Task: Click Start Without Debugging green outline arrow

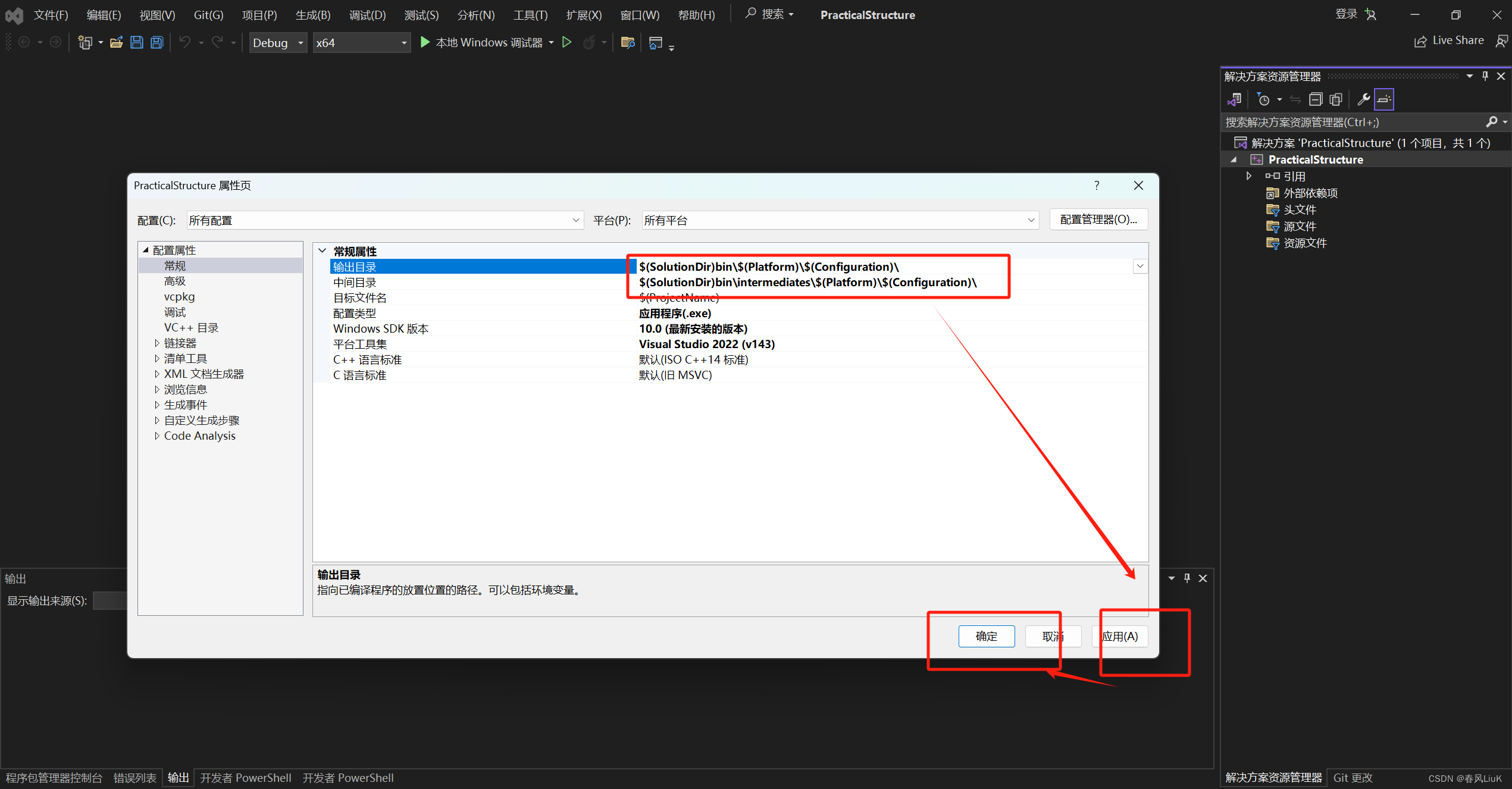Action: point(567,42)
